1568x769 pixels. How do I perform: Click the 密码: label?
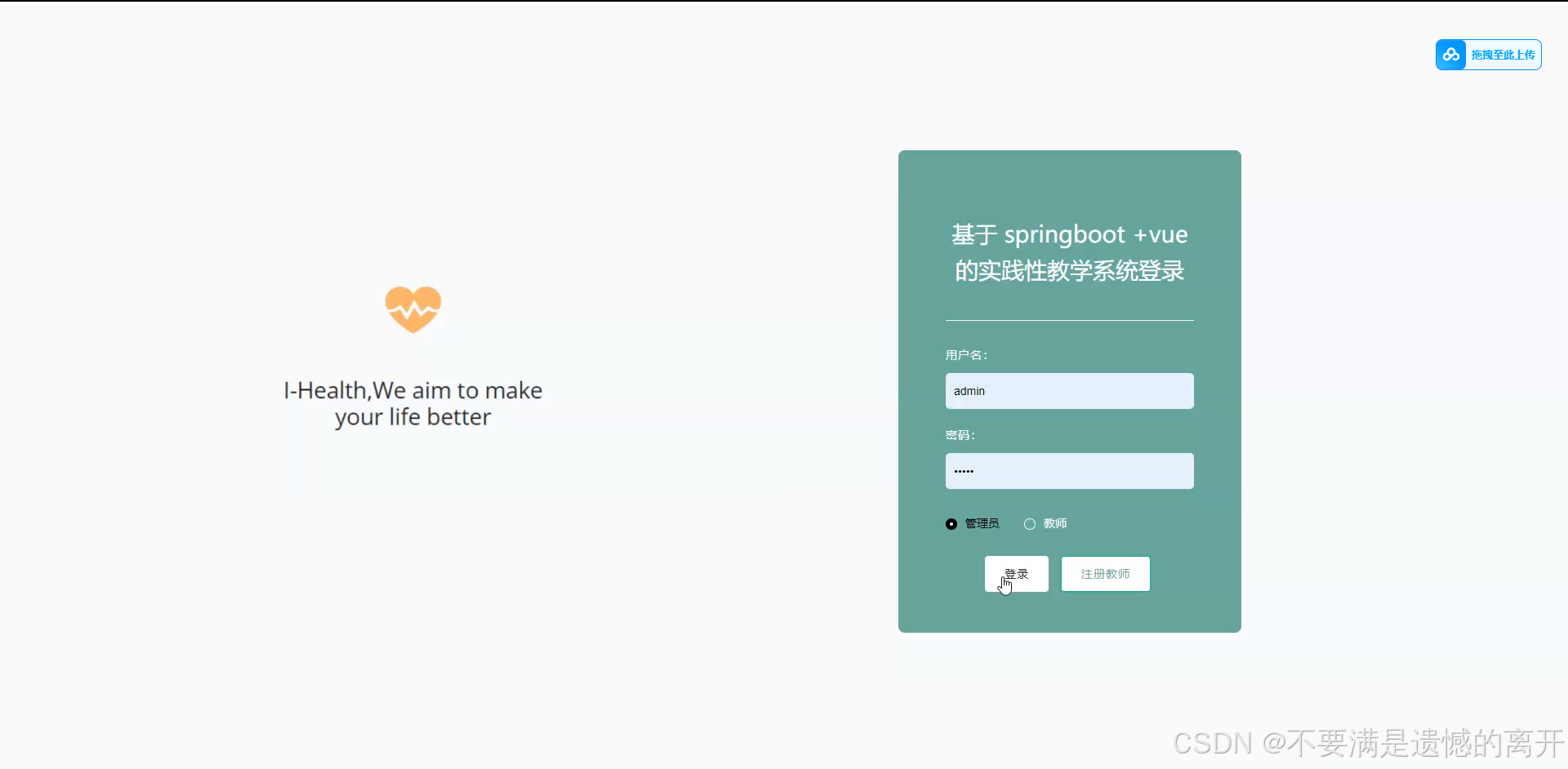coord(960,435)
